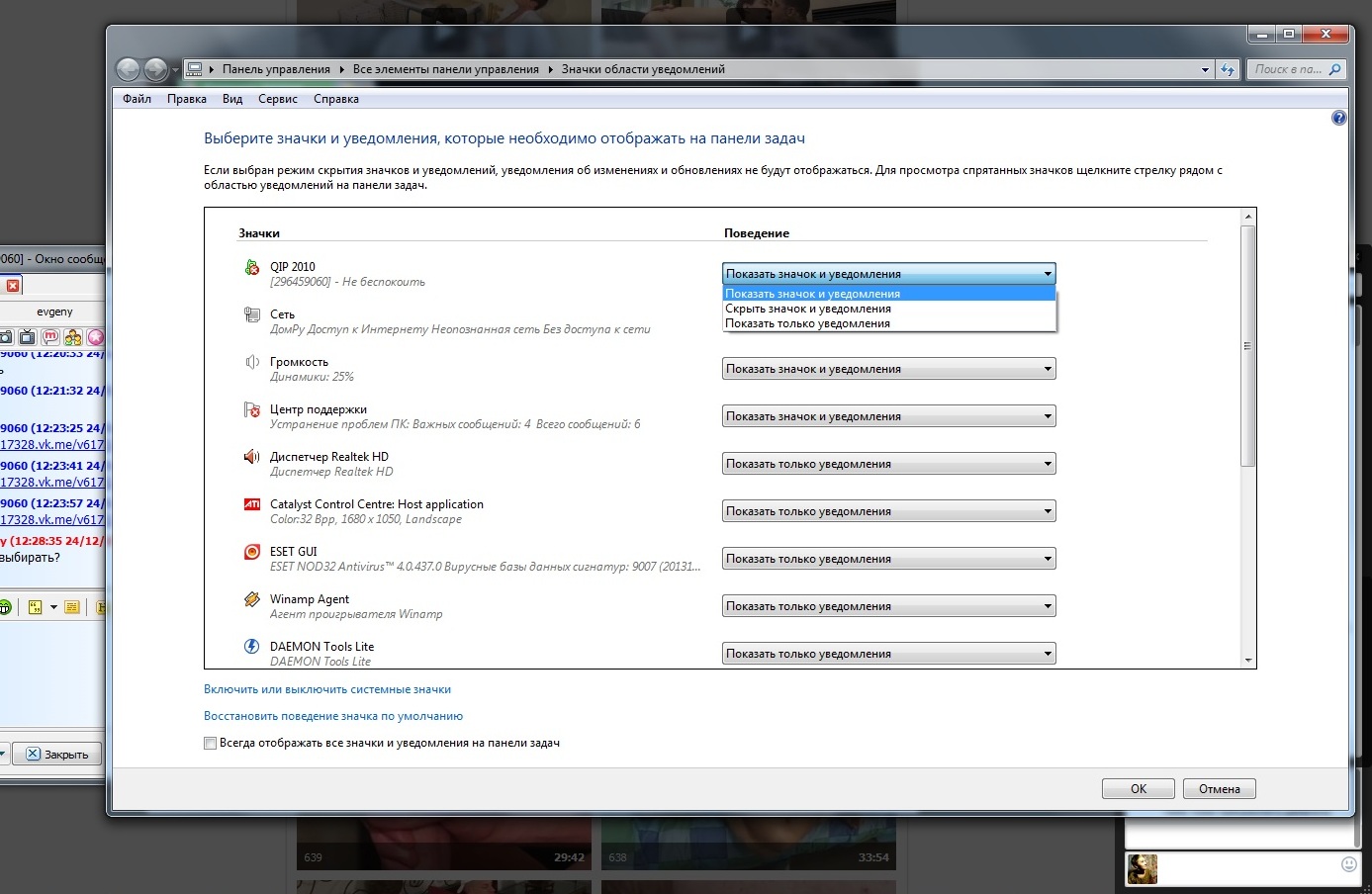This screenshot has height=894, width=1372.
Task: Click 'Значки области уведомлений' breadcrumb
Action: coord(643,69)
